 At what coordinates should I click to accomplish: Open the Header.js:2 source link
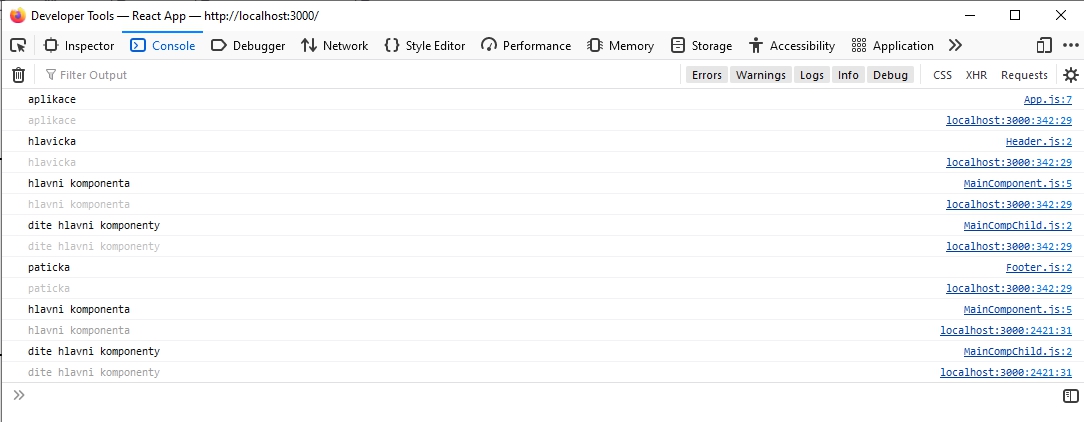click(x=1038, y=142)
